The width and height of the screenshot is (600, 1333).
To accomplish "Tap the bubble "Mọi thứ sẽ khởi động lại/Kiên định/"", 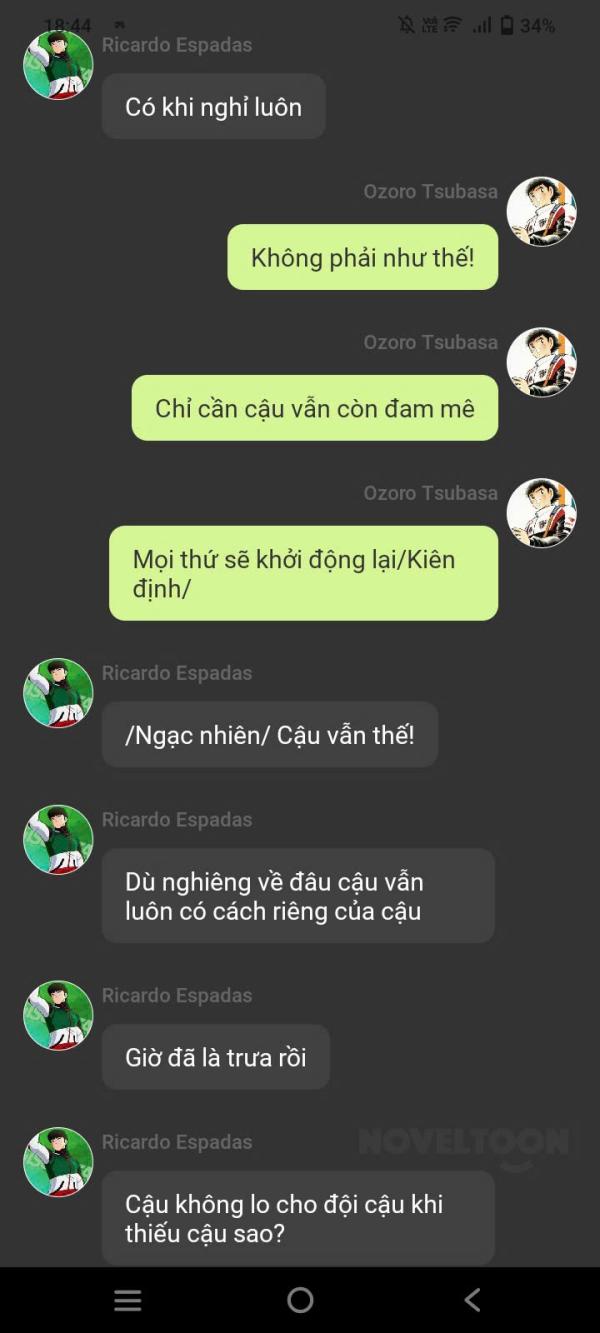I will point(304,573).
